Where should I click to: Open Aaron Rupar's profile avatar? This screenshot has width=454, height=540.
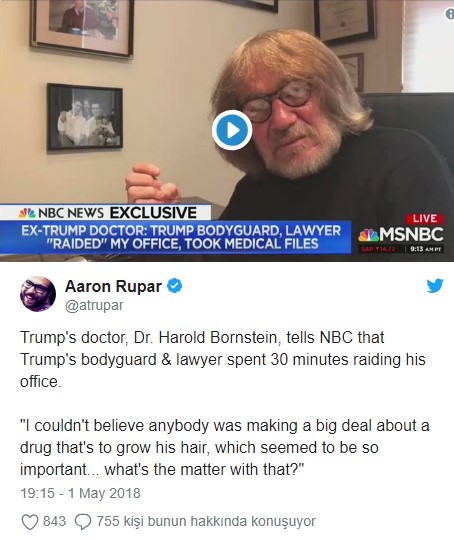38,294
